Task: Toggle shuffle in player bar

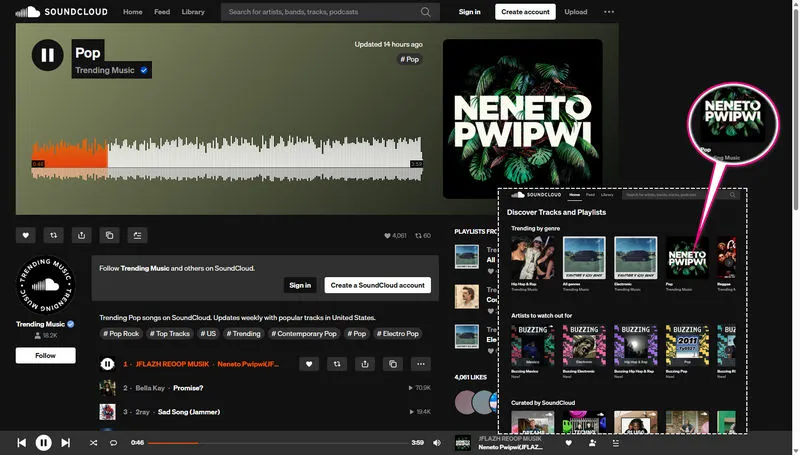Action: [x=93, y=443]
